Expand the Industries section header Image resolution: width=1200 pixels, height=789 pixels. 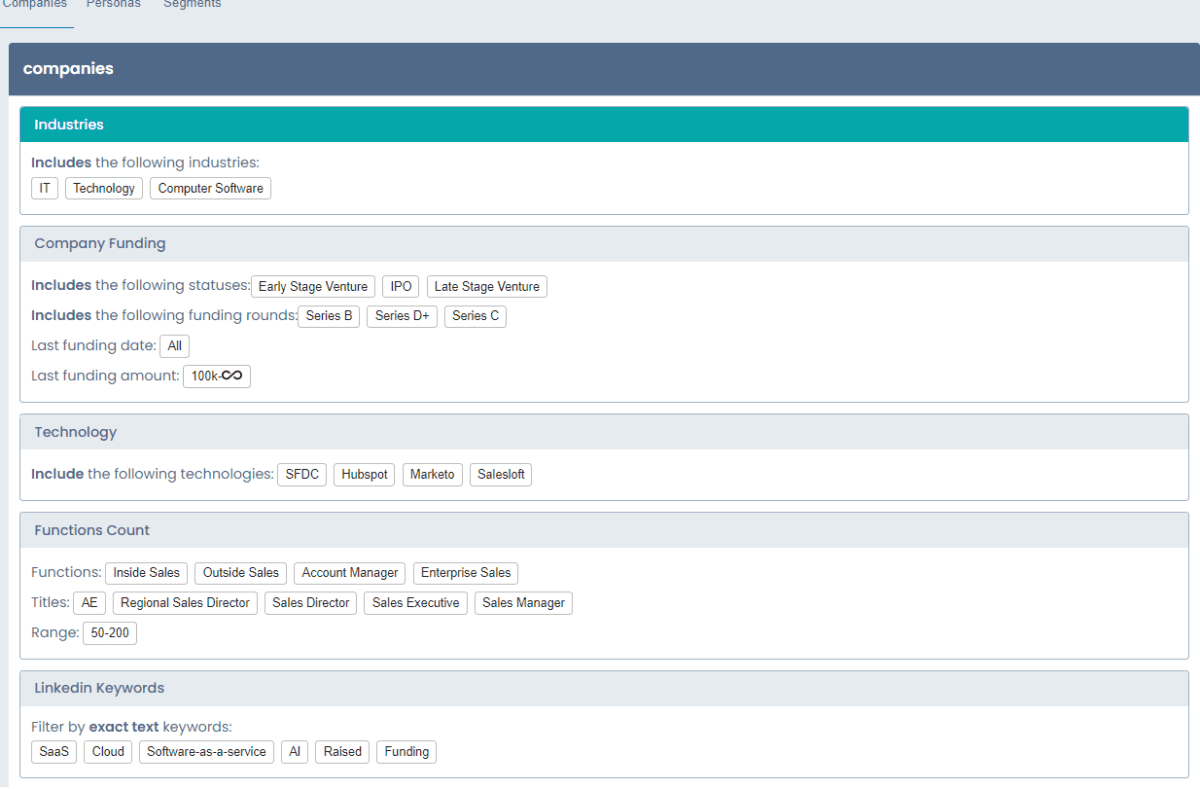click(x=69, y=125)
